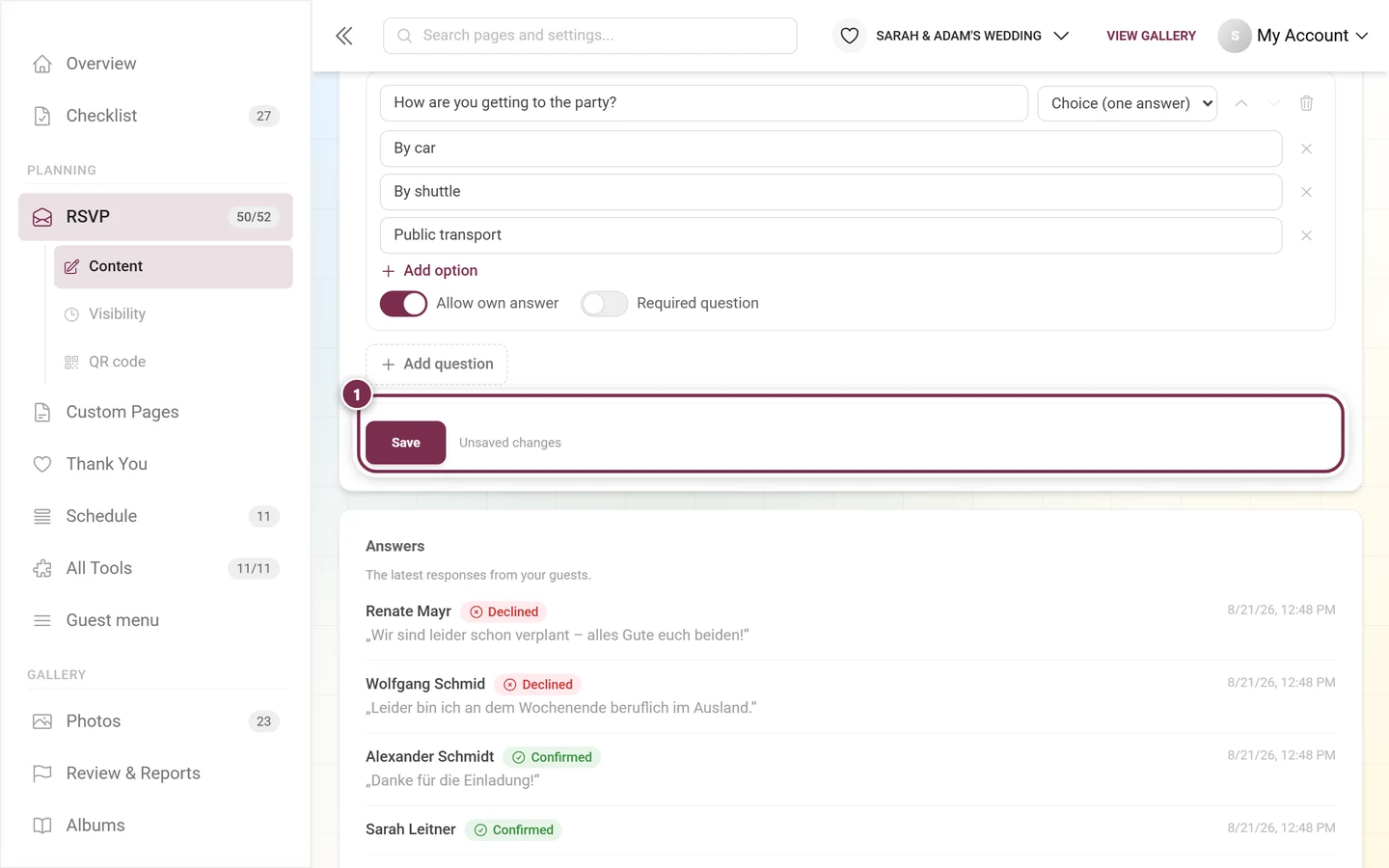Click the Content edit pencil icon

(71, 267)
